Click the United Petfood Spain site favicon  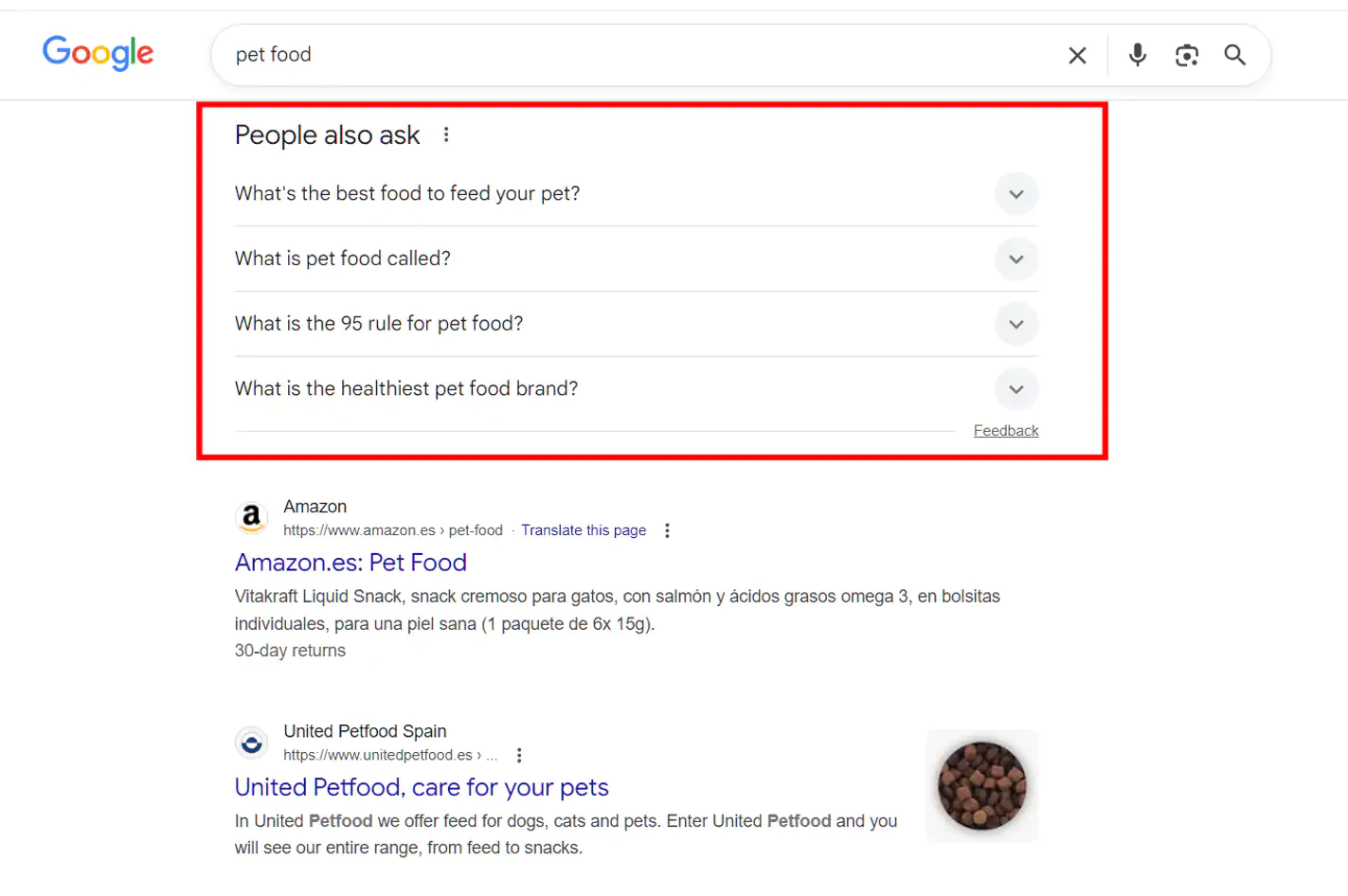tap(250, 742)
